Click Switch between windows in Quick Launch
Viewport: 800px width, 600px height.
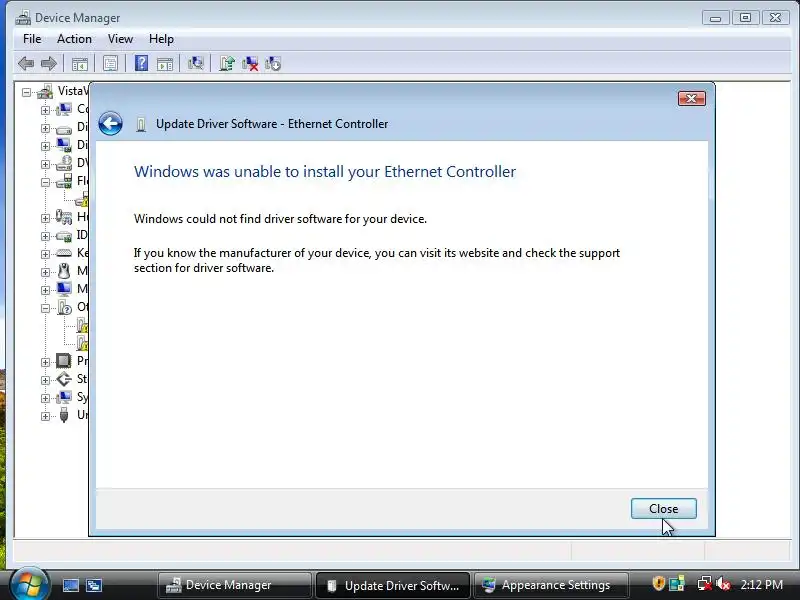click(94, 585)
